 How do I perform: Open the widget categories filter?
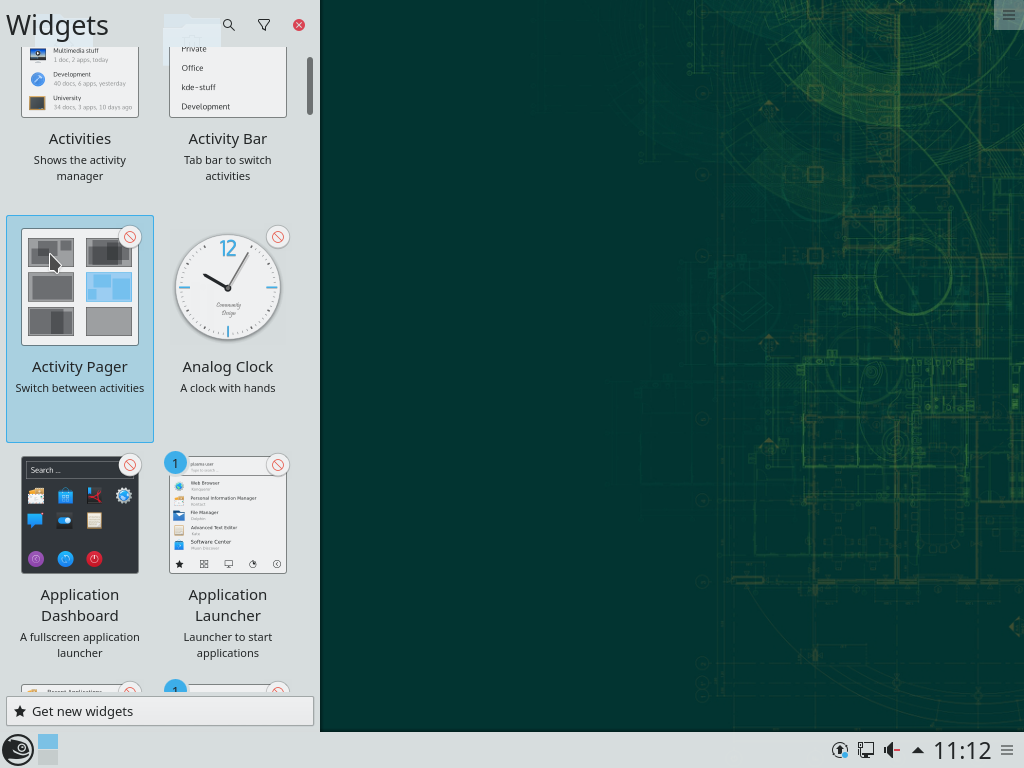click(x=264, y=25)
